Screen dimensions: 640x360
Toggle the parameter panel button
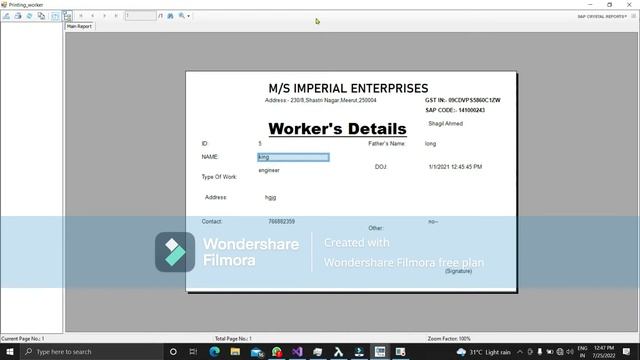[55, 16]
